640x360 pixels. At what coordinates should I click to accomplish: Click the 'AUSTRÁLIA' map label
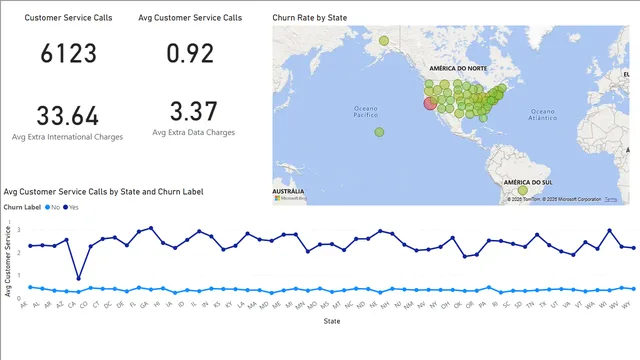pos(288,191)
